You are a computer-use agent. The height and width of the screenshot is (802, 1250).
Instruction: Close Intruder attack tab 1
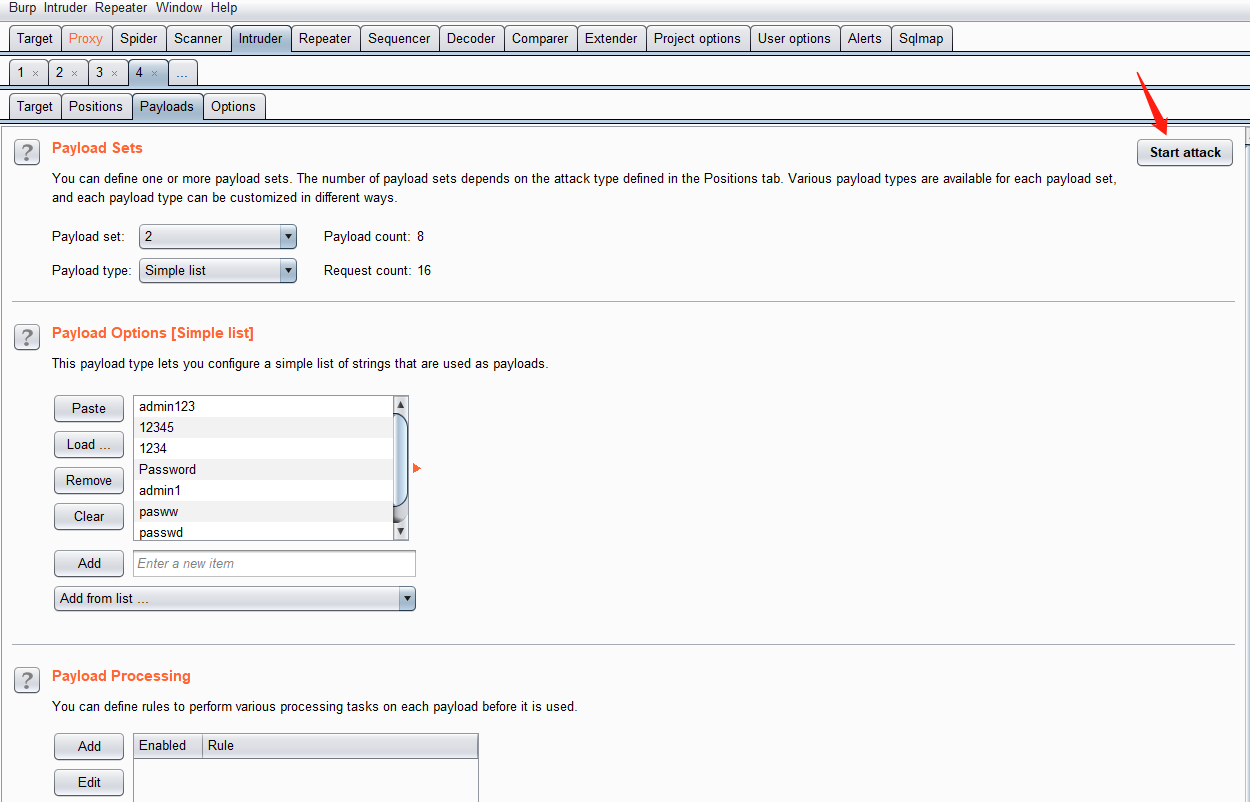tap(36, 73)
